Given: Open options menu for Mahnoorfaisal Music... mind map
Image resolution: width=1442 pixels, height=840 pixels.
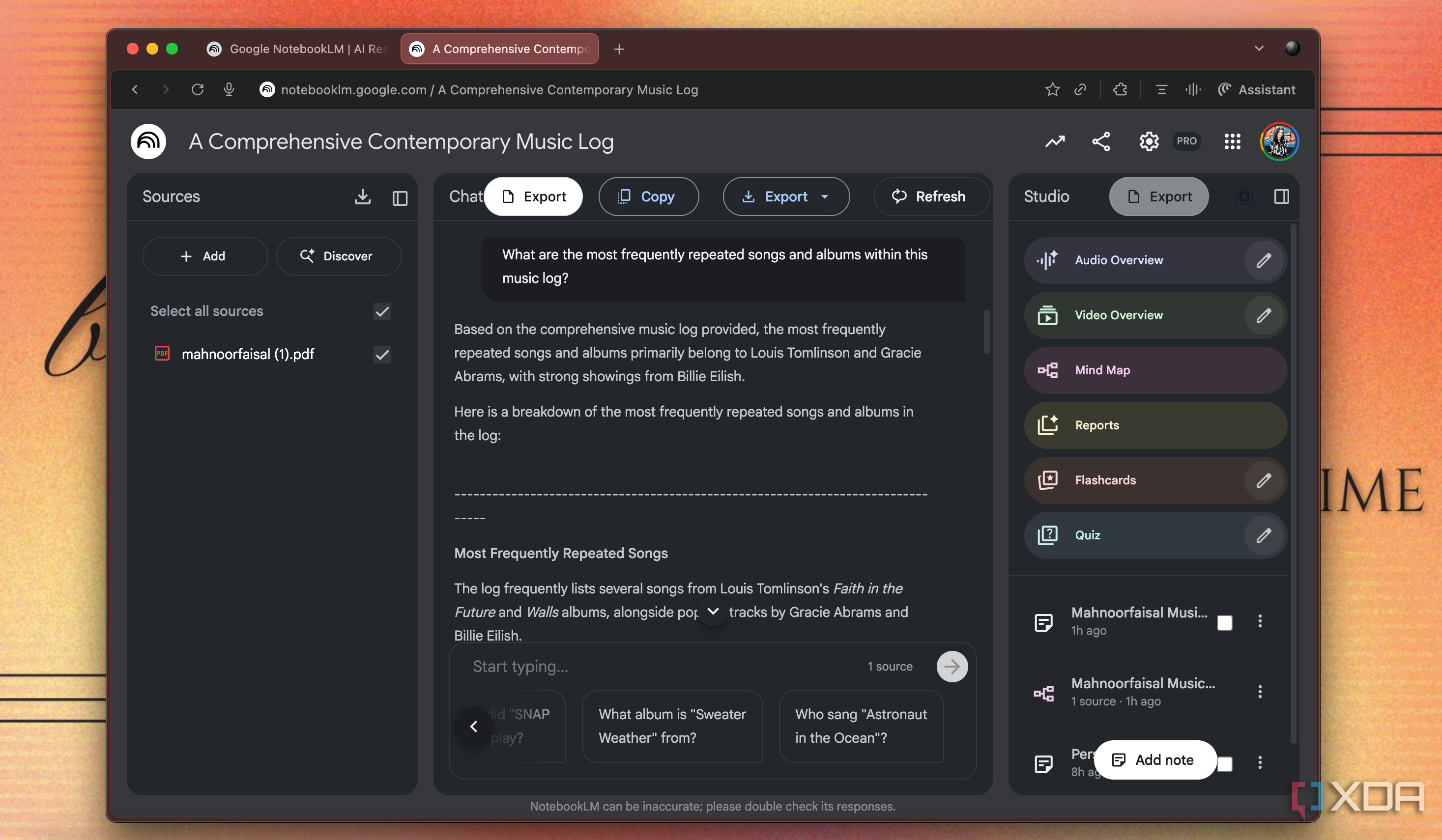Looking at the screenshot, I should click(1260, 692).
